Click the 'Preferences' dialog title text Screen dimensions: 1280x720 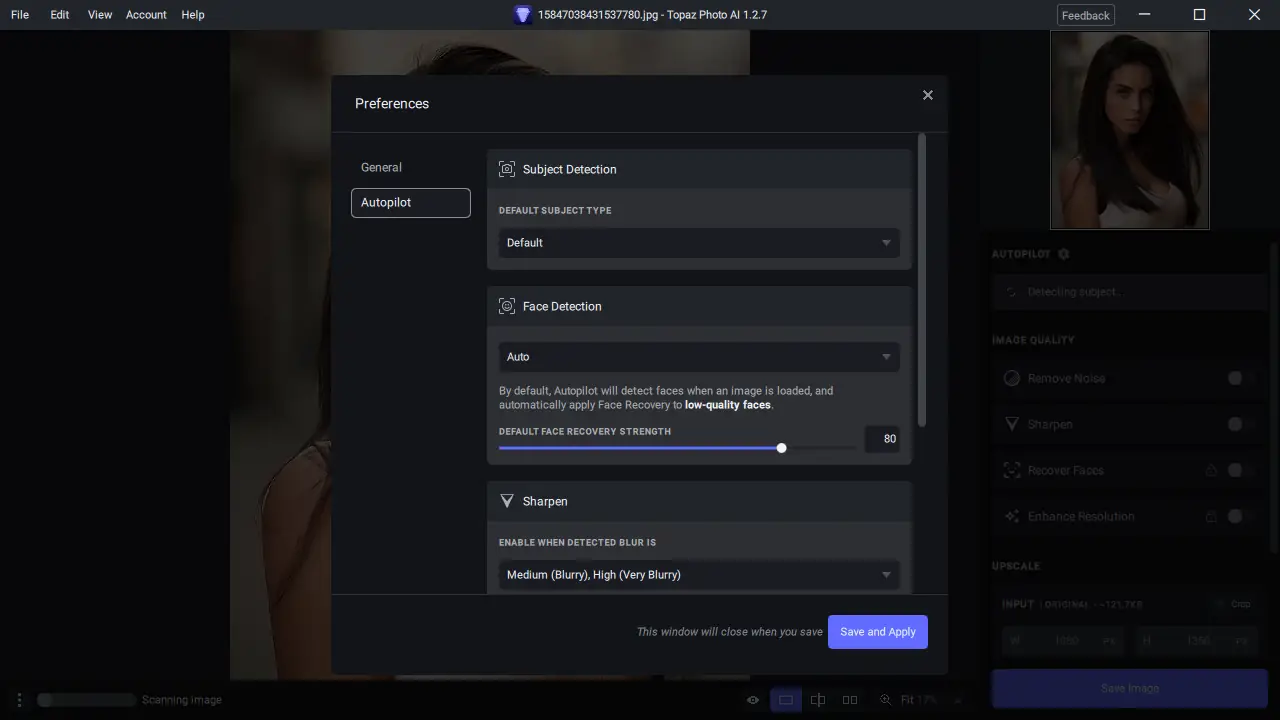tap(392, 104)
